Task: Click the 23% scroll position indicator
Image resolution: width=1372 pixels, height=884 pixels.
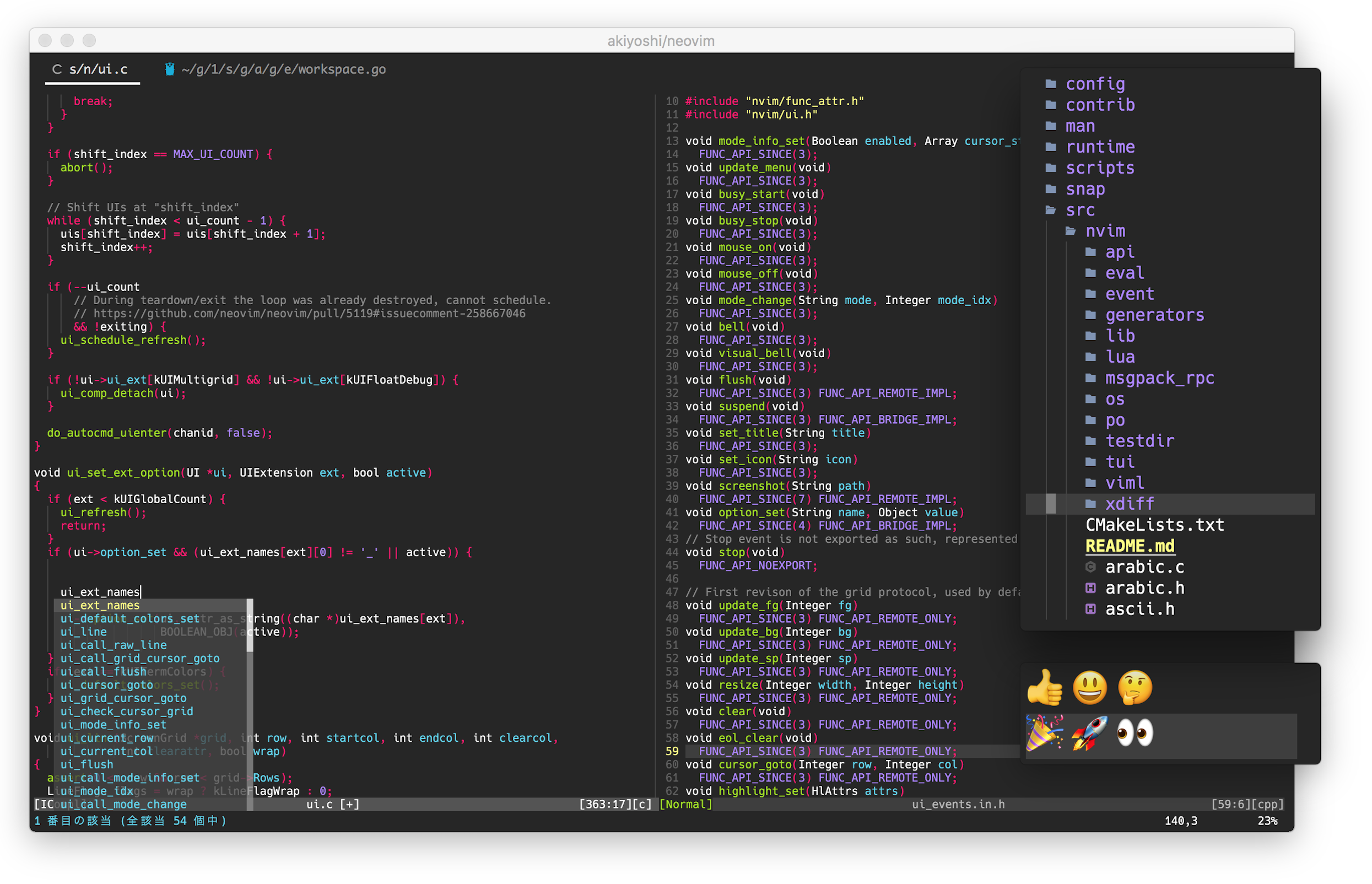Action: pos(1267,821)
